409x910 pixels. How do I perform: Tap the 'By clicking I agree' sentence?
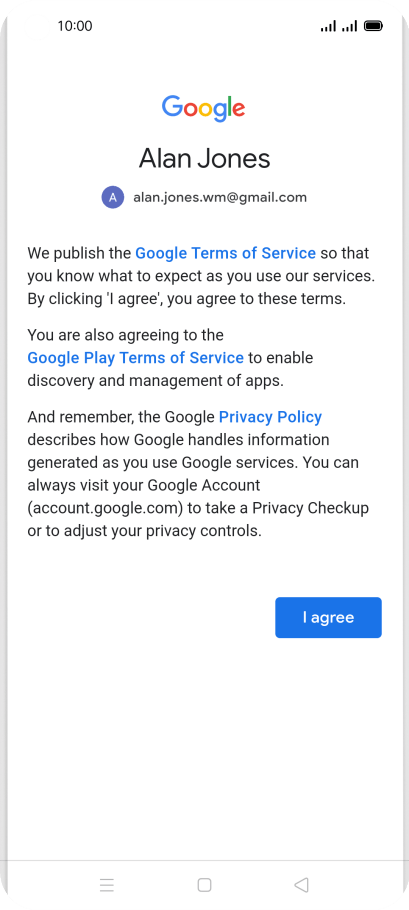pos(186,299)
